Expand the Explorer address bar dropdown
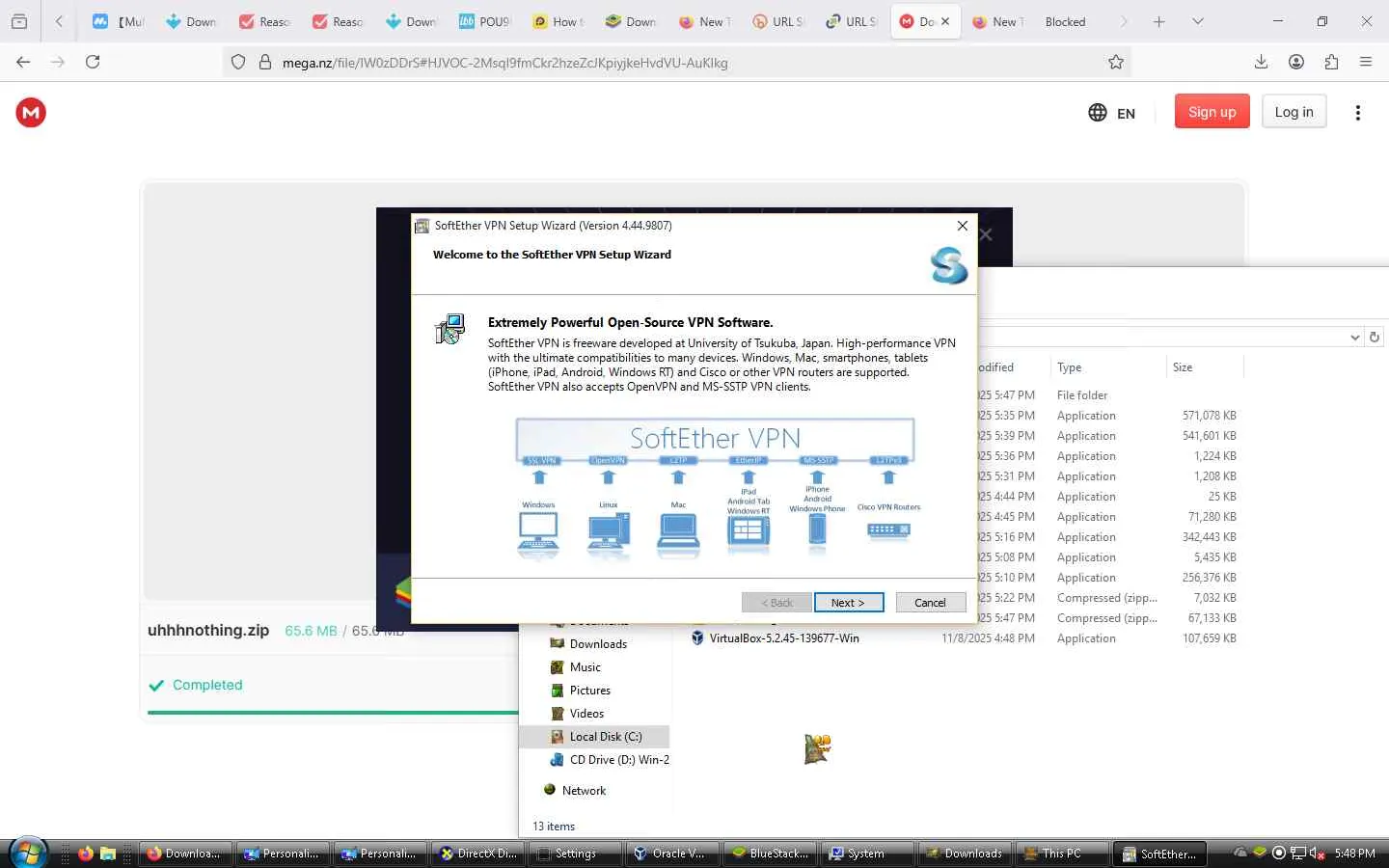1389x868 pixels. pos(1354,338)
